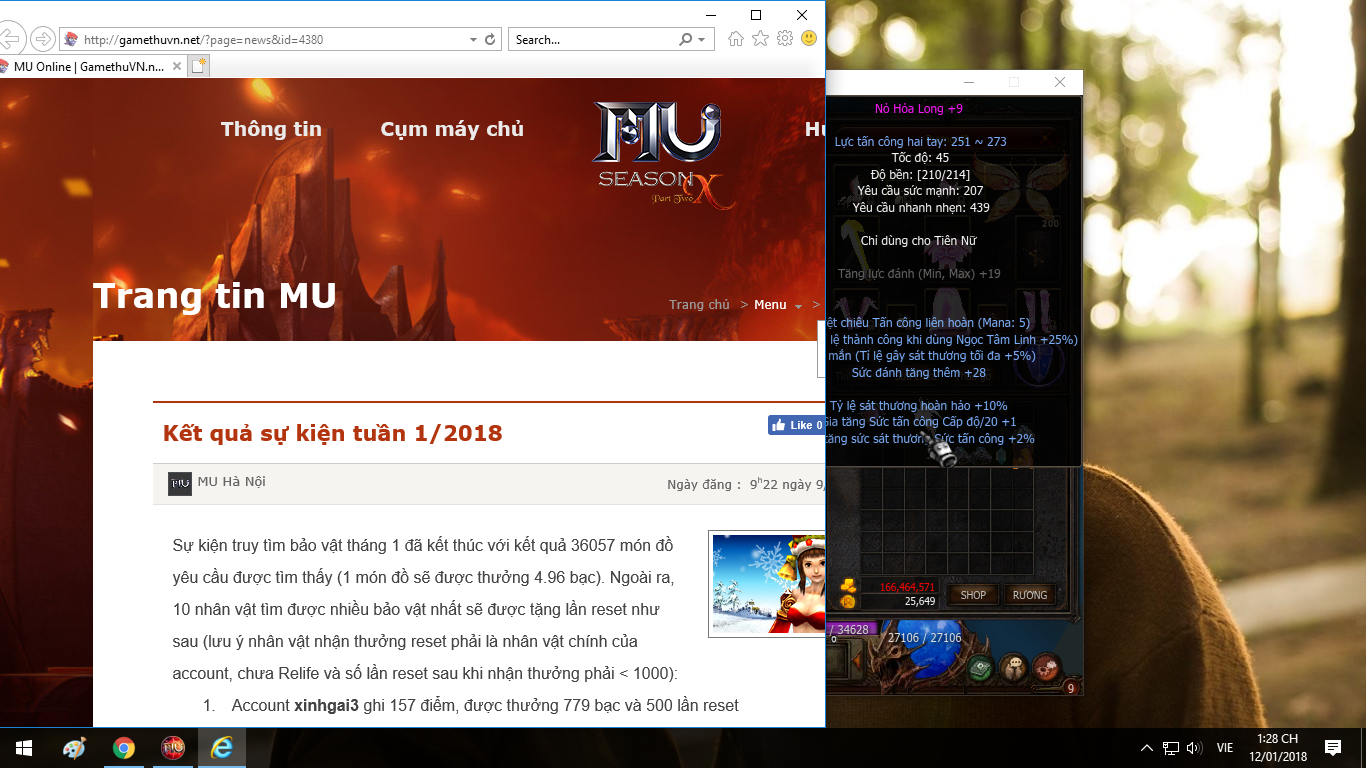Click the Kết quả sự kiện tuần 1/2018 headline
This screenshot has height=768, width=1366.
pyautogui.click(x=333, y=433)
